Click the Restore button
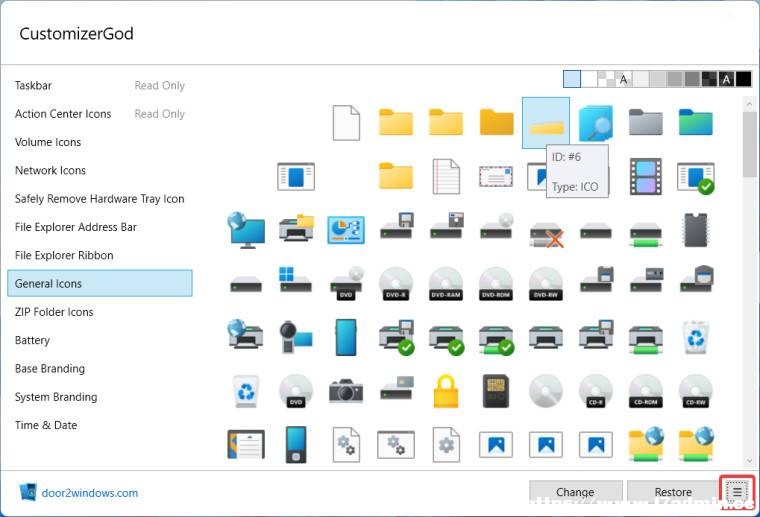Image resolution: width=760 pixels, height=517 pixels. (673, 492)
